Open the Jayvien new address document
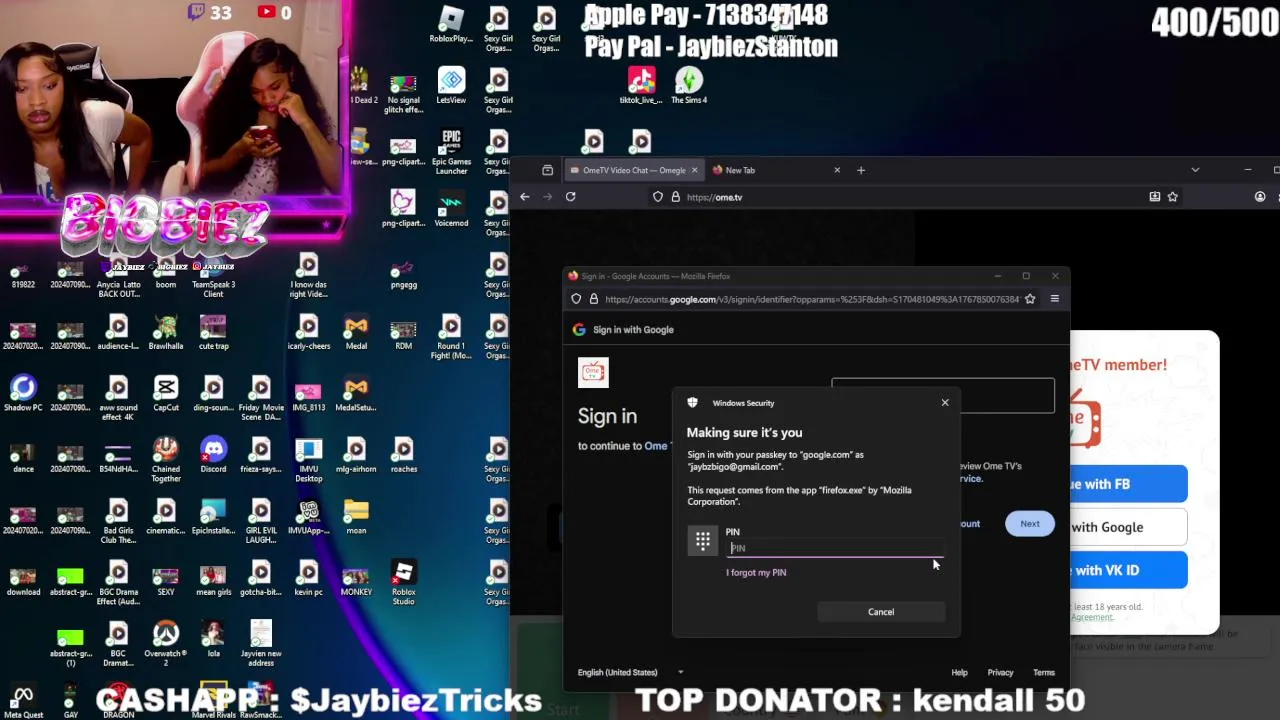This screenshot has width=1280, height=720. click(x=261, y=643)
